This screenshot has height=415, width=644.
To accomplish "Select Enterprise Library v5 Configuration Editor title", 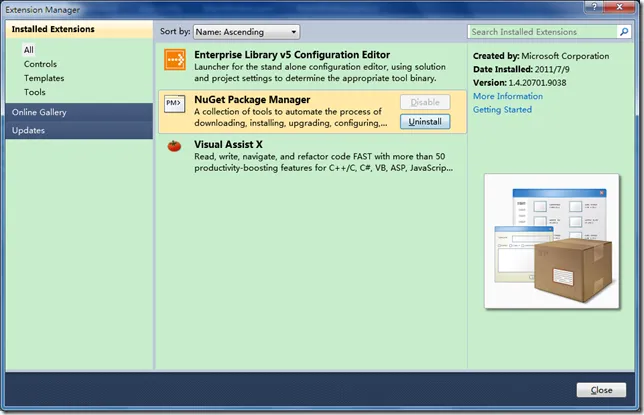I will pyautogui.click(x=292, y=55).
